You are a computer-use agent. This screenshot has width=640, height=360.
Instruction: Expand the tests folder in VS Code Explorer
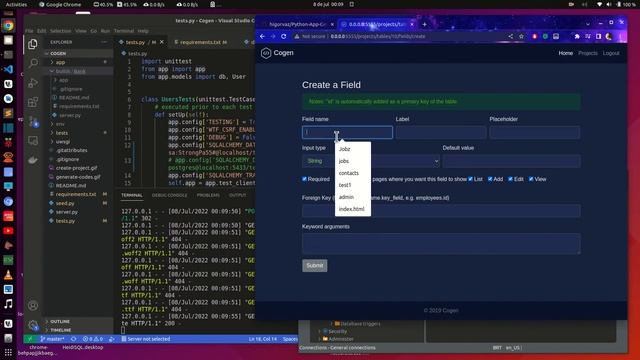[79, 133]
